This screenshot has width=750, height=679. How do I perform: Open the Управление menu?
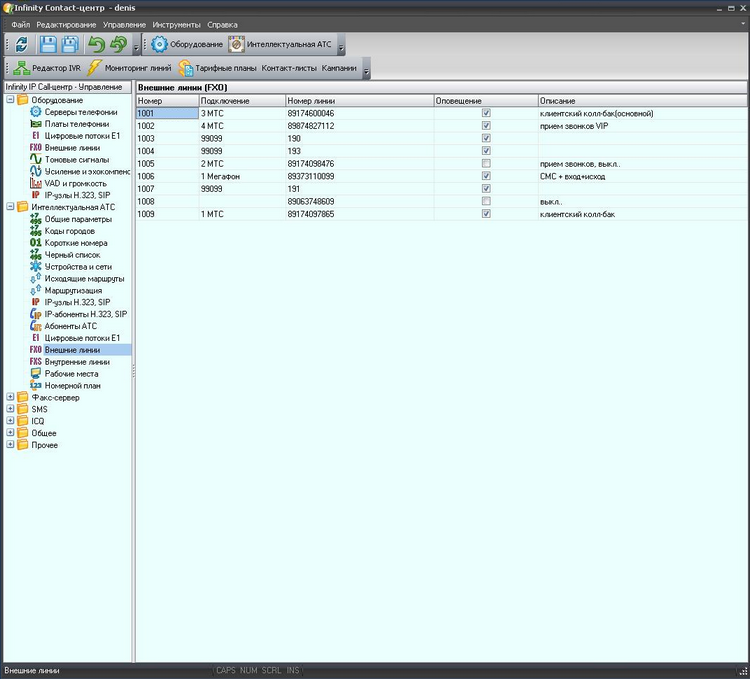[x=124, y=25]
